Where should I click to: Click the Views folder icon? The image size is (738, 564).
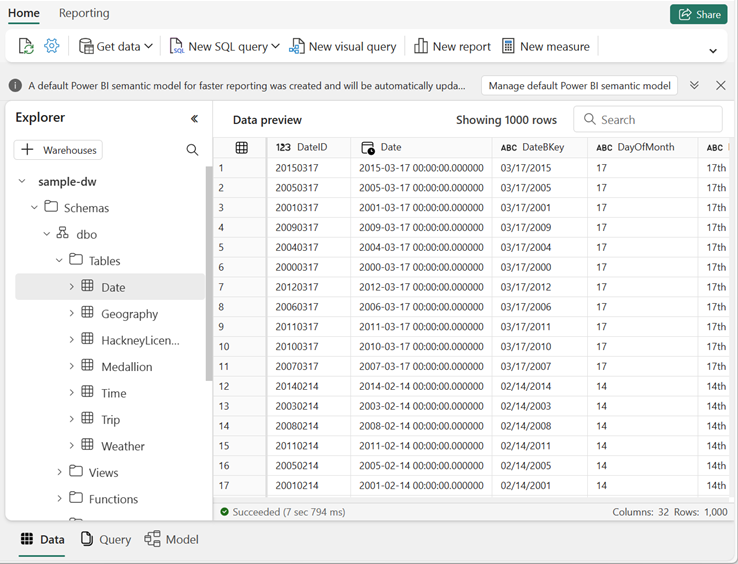(76, 471)
